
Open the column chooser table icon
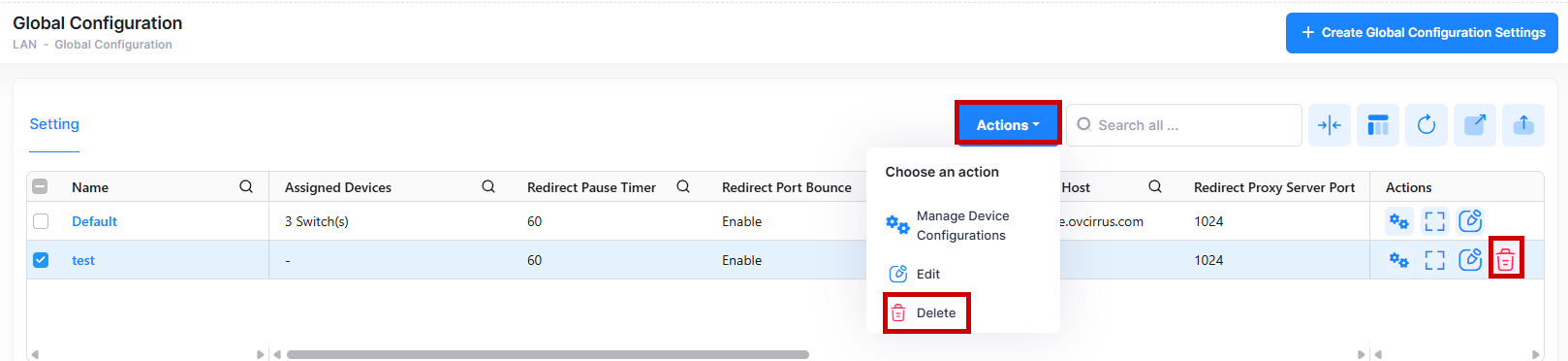pos(1378,125)
